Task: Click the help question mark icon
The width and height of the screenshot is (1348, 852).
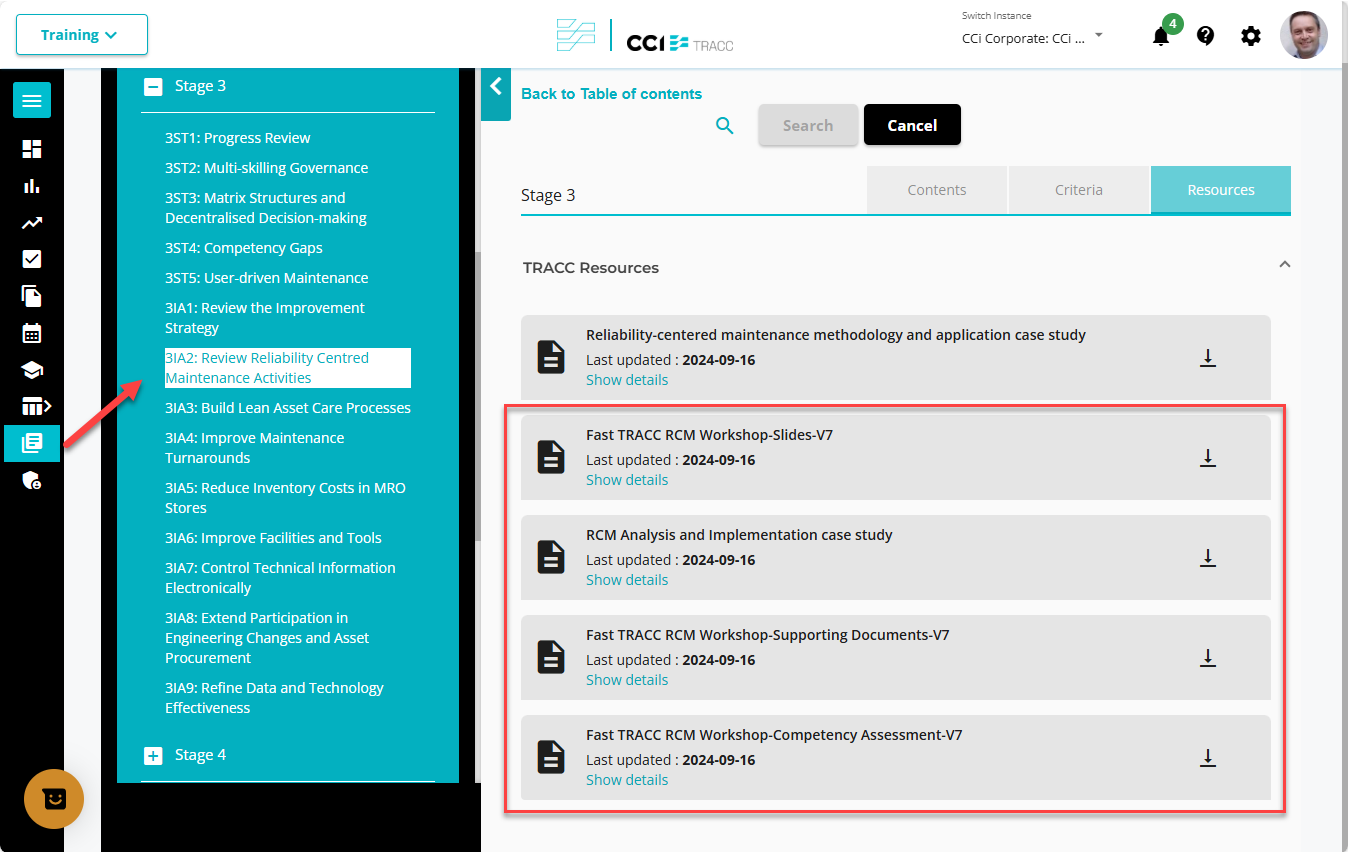Action: point(1205,36)
